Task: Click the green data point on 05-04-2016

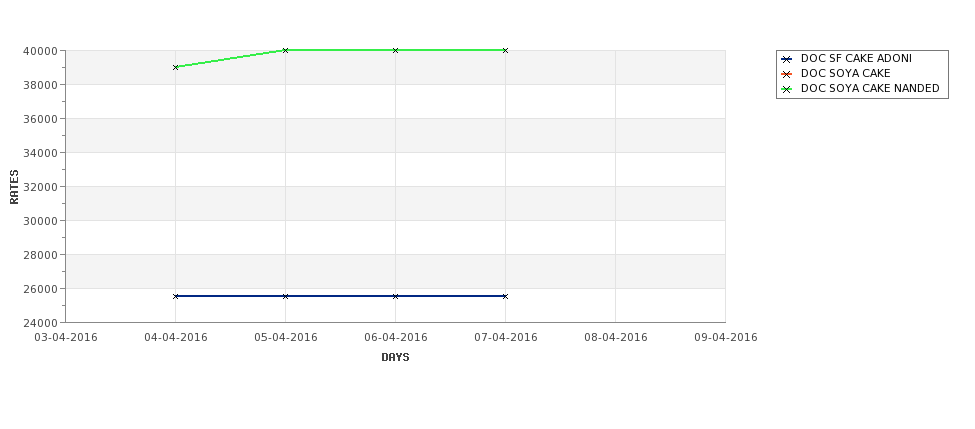Action: tap(285, 50)
